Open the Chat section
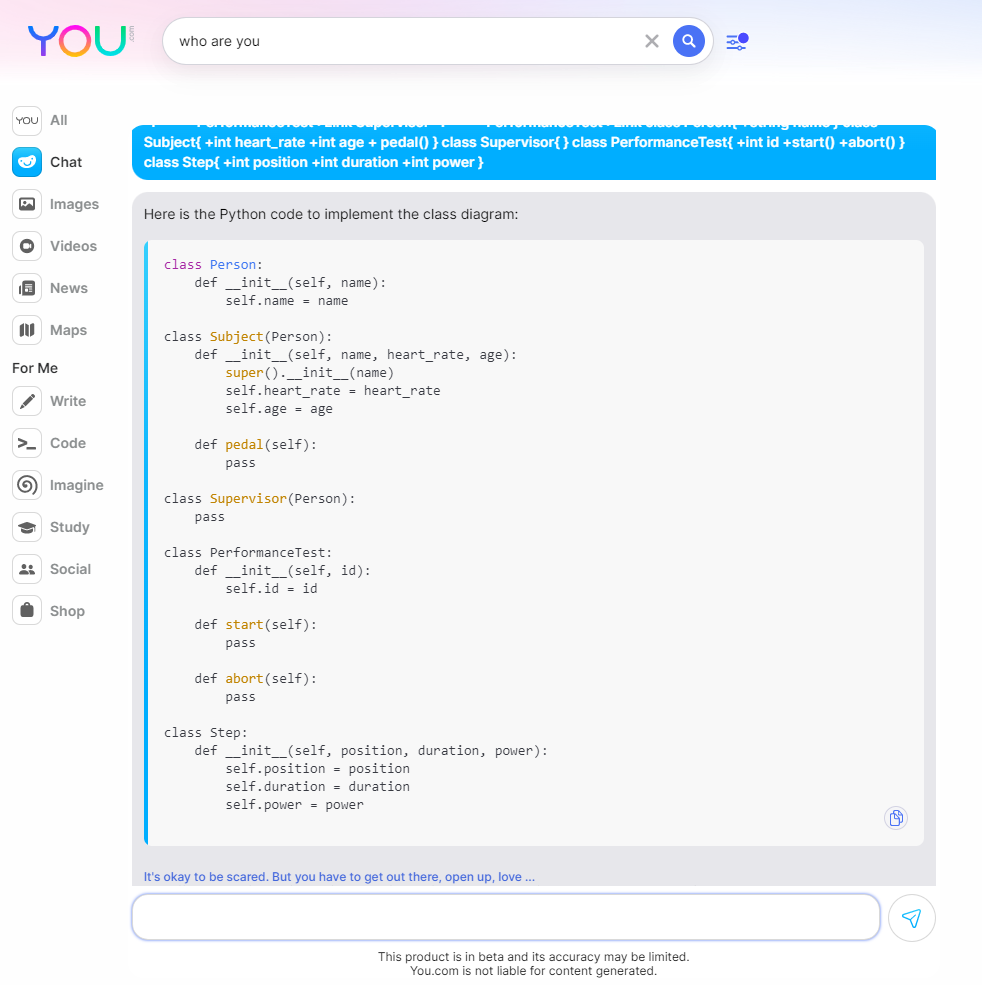The image size is (982, 985). [x=48, y=162]
